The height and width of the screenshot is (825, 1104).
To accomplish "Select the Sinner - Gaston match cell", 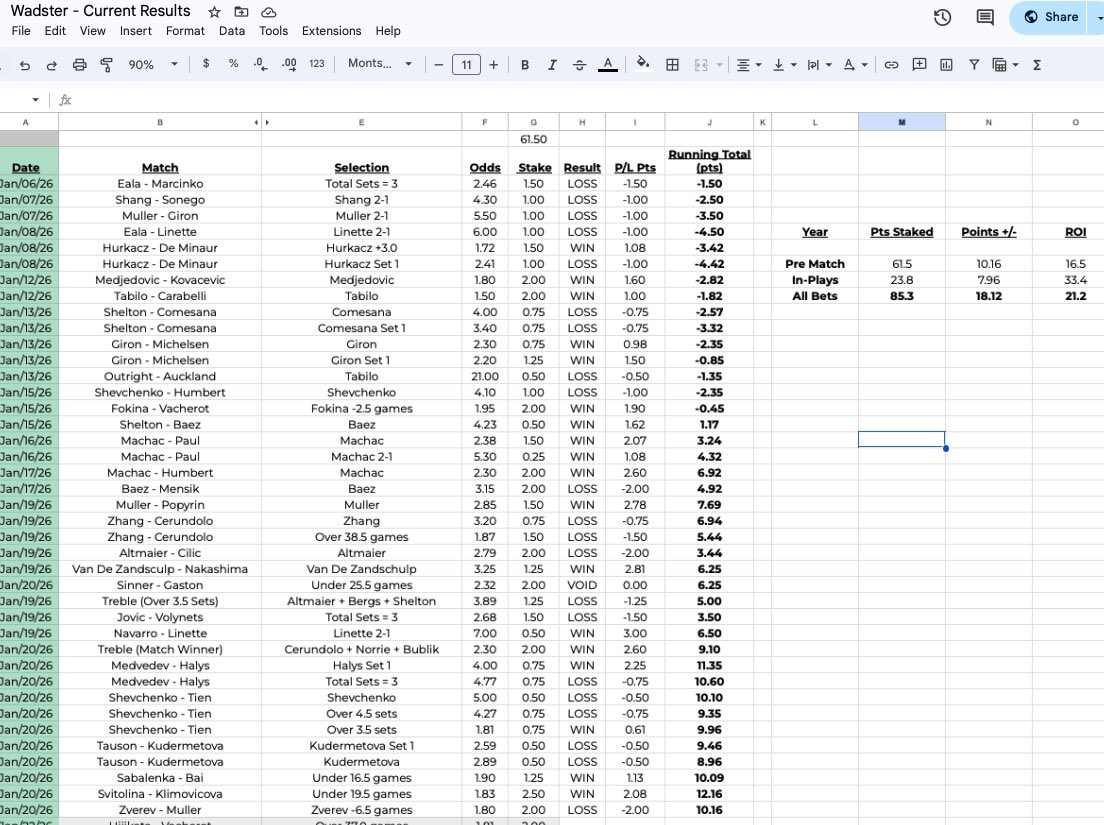I will pyautogui.click(x=160, y=585).
